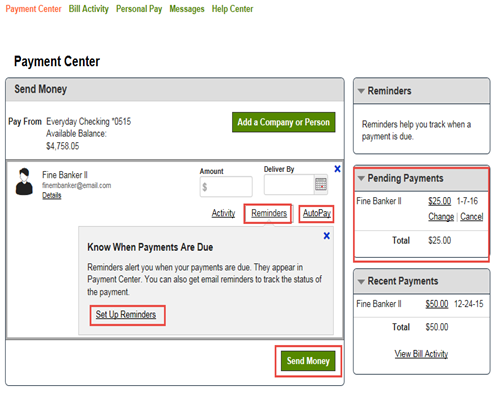Open Set Up Reminders link

126,314
